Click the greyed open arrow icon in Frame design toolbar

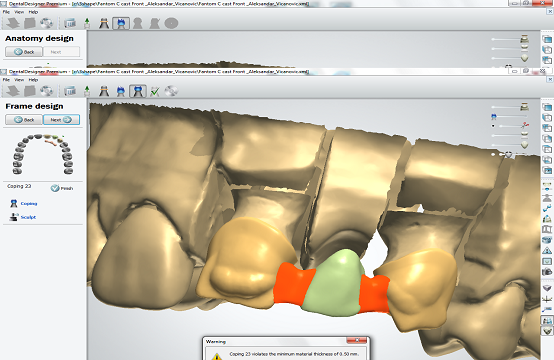(13, 91)
